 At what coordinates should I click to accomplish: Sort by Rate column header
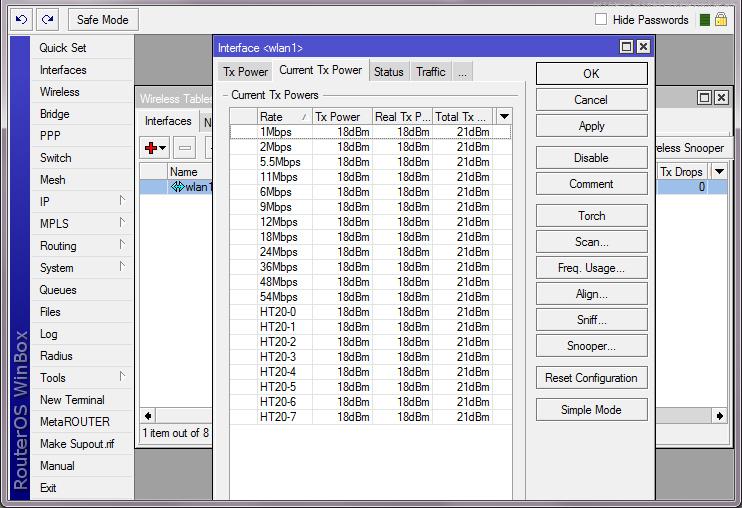click(x=284, y=116)
